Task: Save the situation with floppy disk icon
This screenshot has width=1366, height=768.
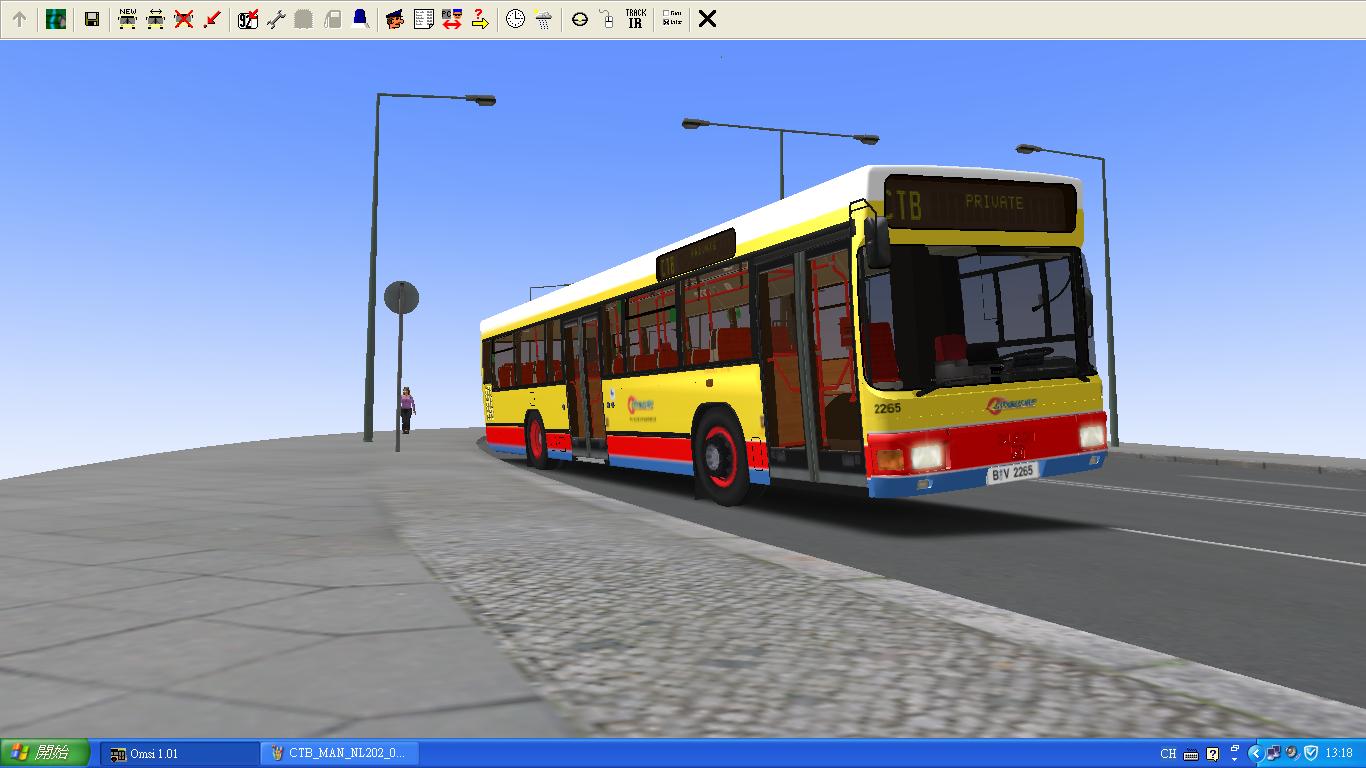Action: click(92, 19)
